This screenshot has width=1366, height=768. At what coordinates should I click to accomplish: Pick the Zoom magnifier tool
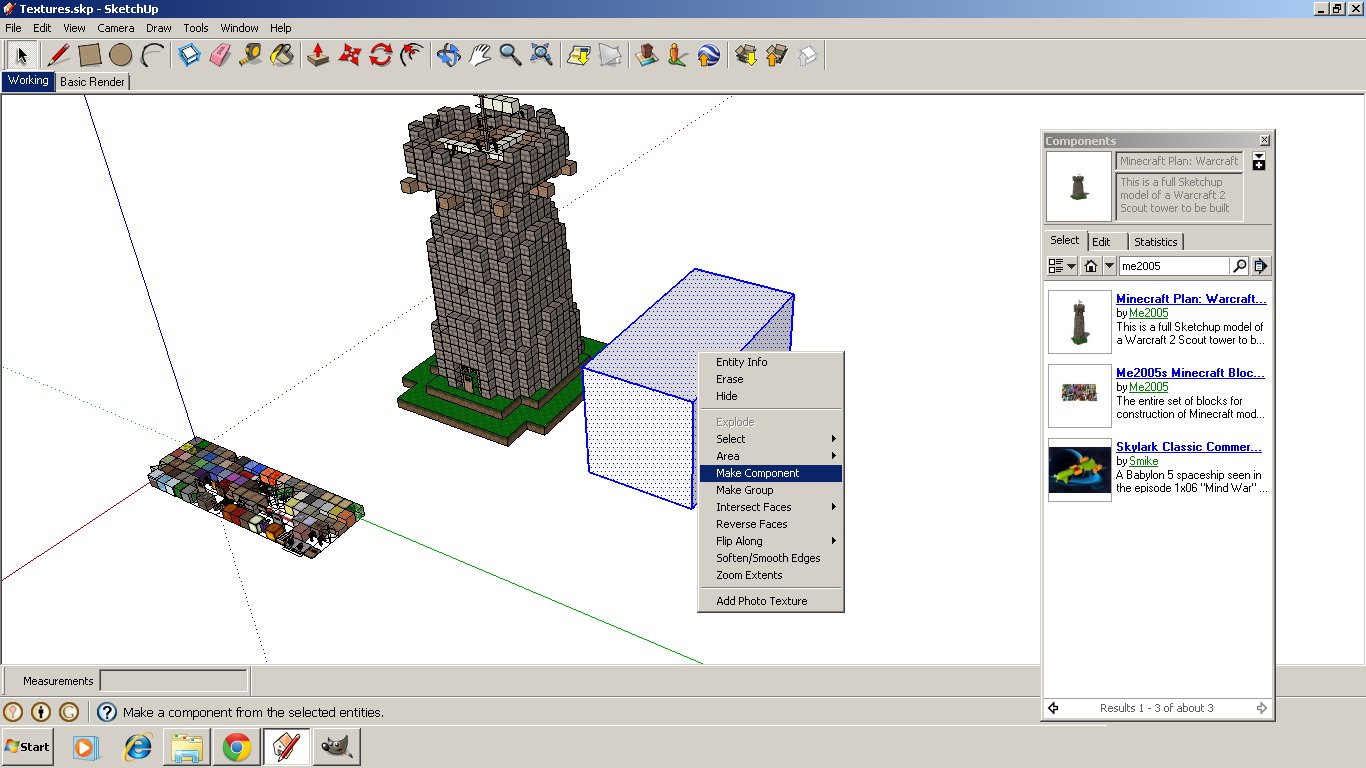coord(510,55)
